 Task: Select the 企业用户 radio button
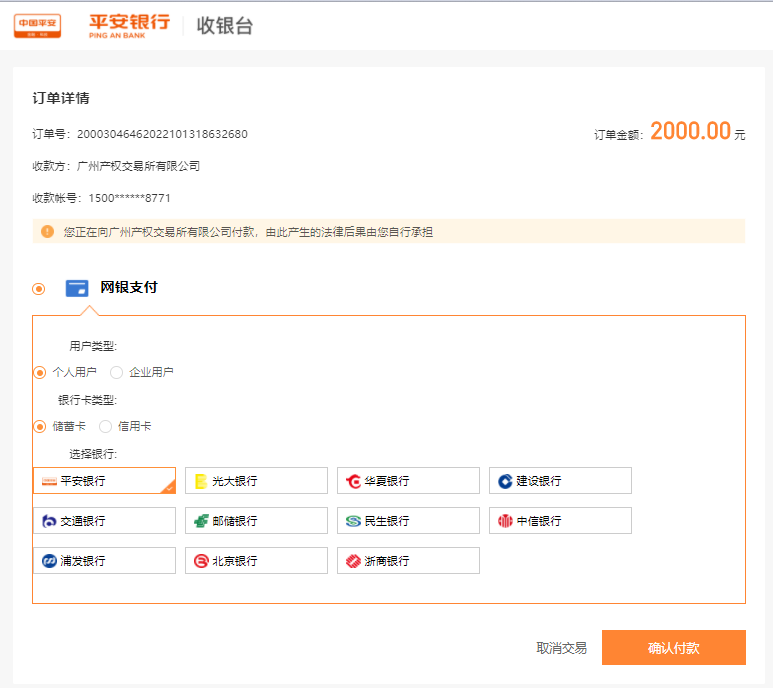116,372
